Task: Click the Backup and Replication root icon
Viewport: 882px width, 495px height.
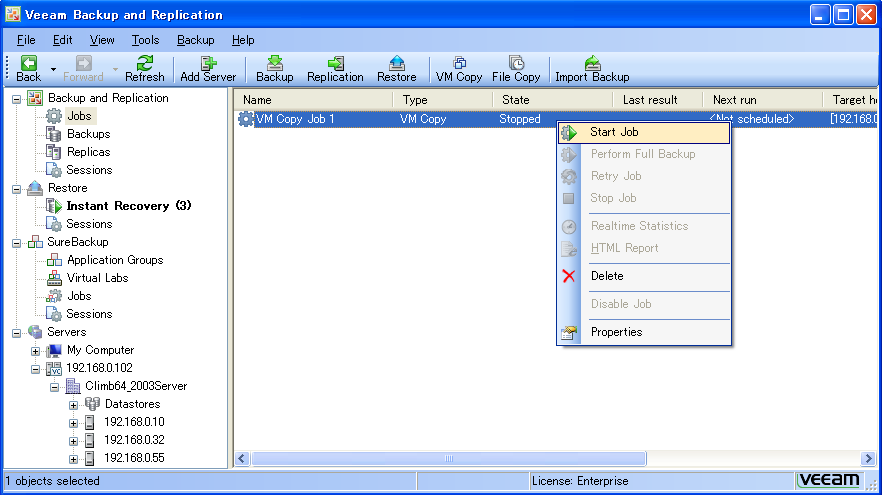Action: pos(35,98)
